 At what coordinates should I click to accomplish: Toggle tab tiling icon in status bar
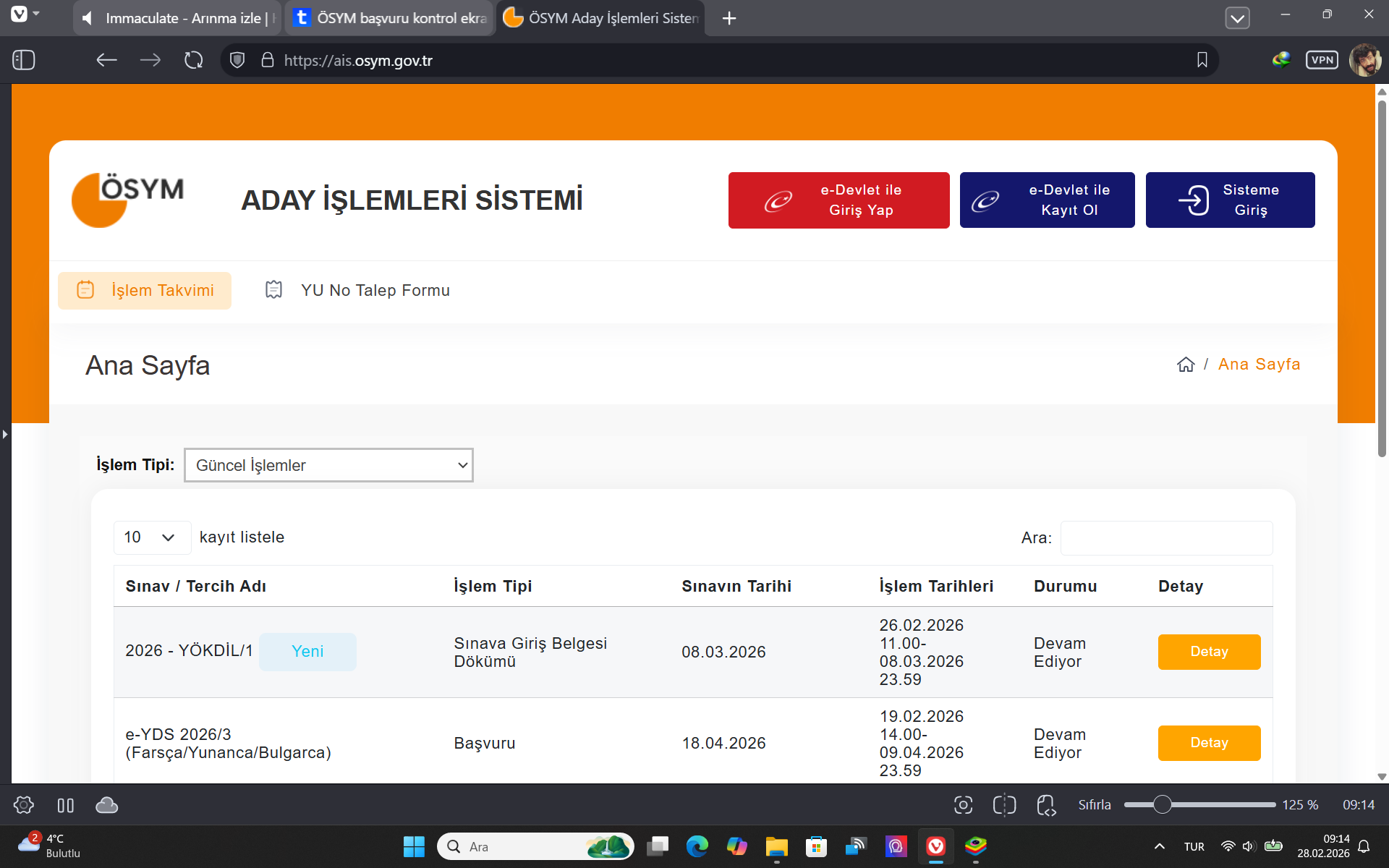point(66,805)
